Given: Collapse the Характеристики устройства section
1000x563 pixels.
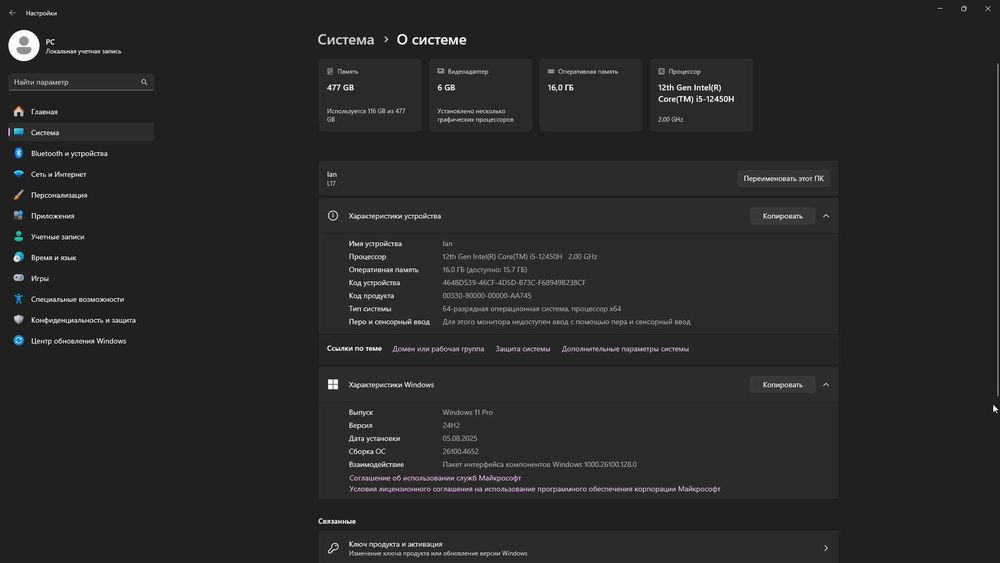Looking at the screenshot, I should coord(826,216).
